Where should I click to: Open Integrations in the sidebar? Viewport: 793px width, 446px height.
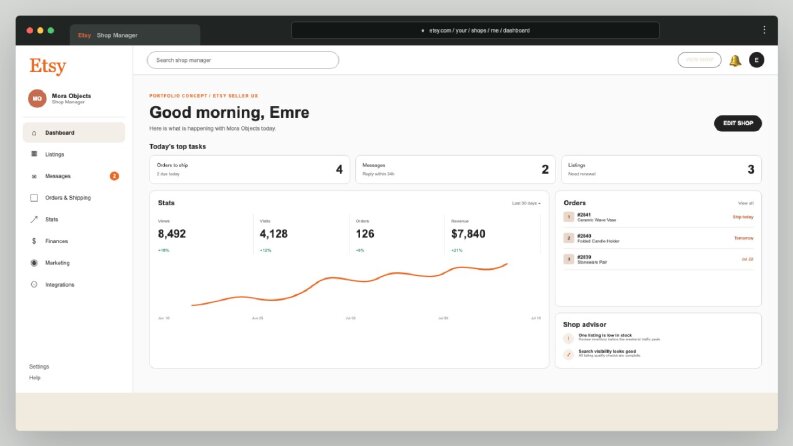click(x=74, y=285)
